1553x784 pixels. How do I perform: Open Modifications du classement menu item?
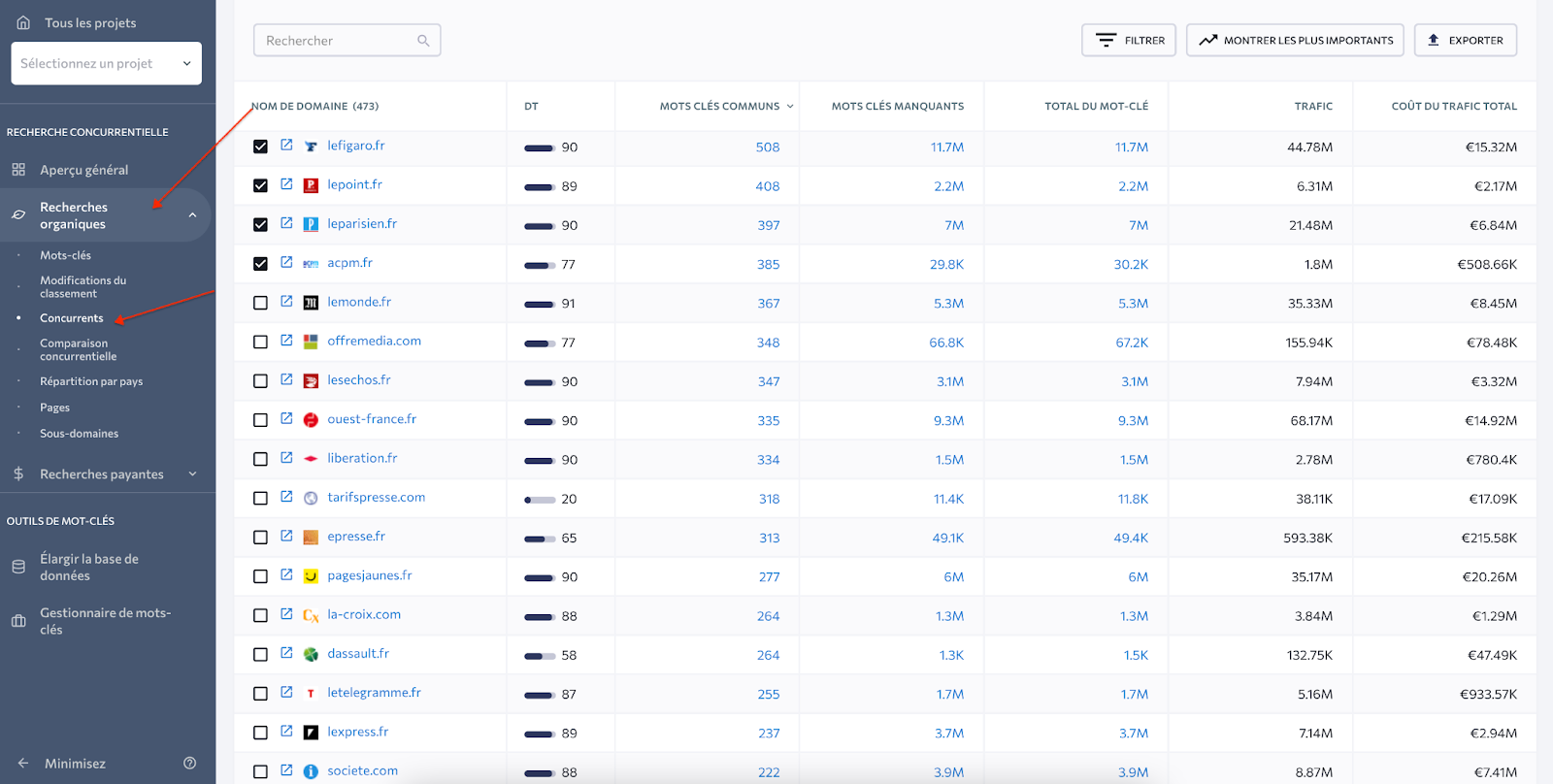pyautogui.click(x=83, y=286)
